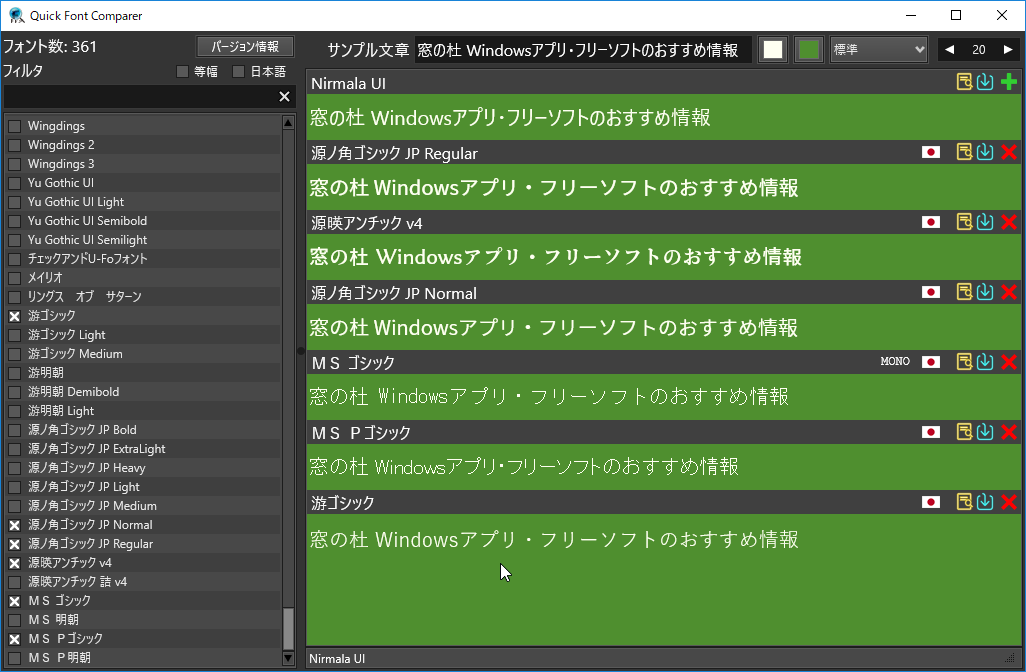Viewport: 1026px width, 672px height.
Task: Click the download icon on Nirmala UI header
Action: coord(985,82)
